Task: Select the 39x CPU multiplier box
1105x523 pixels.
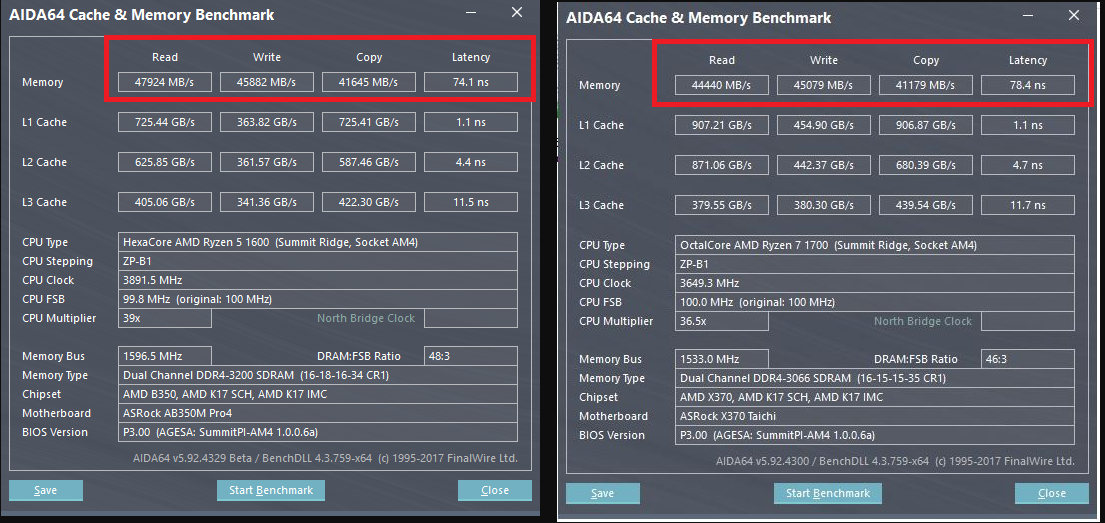Action: [165, 318]
